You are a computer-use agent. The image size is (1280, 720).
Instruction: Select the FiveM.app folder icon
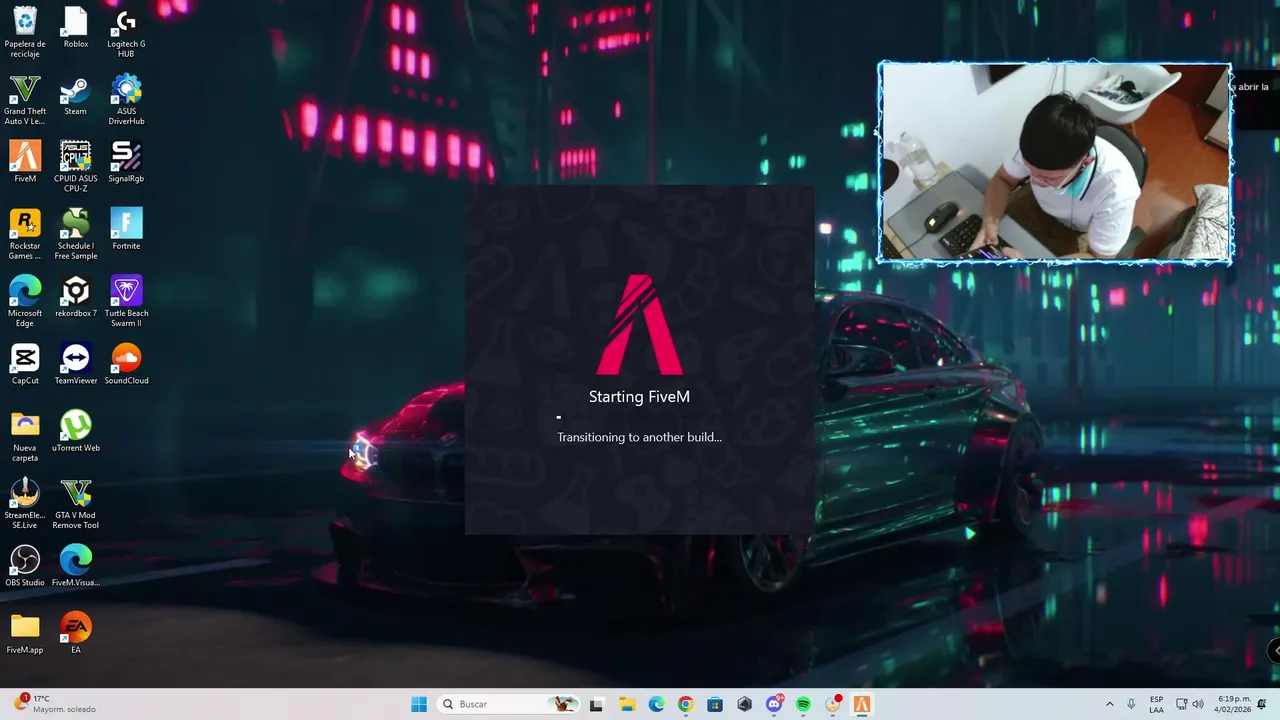(25, 633)
